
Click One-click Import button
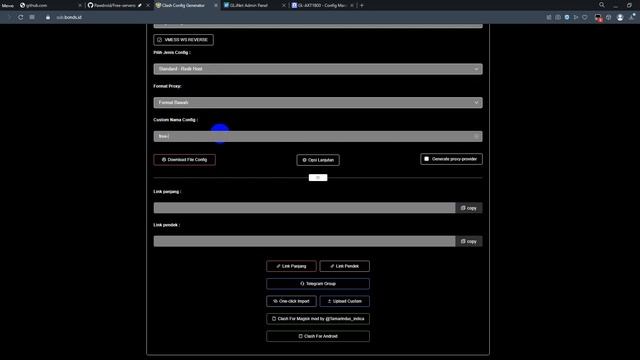(291, 301)
